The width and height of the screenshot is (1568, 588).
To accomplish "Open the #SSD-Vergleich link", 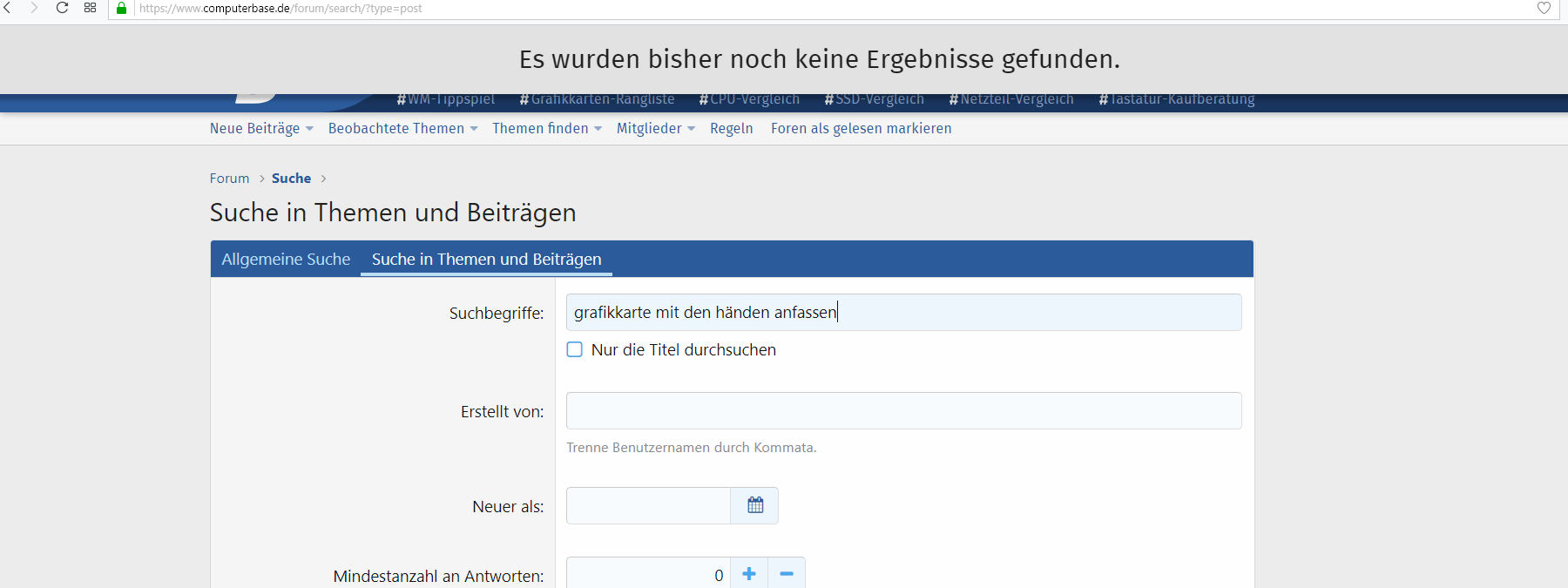I will point(874,99).
